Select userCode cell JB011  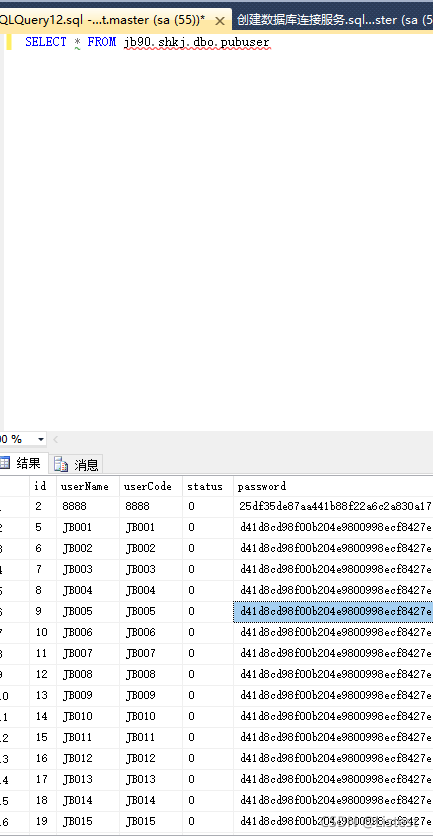(x=151, y=737)
